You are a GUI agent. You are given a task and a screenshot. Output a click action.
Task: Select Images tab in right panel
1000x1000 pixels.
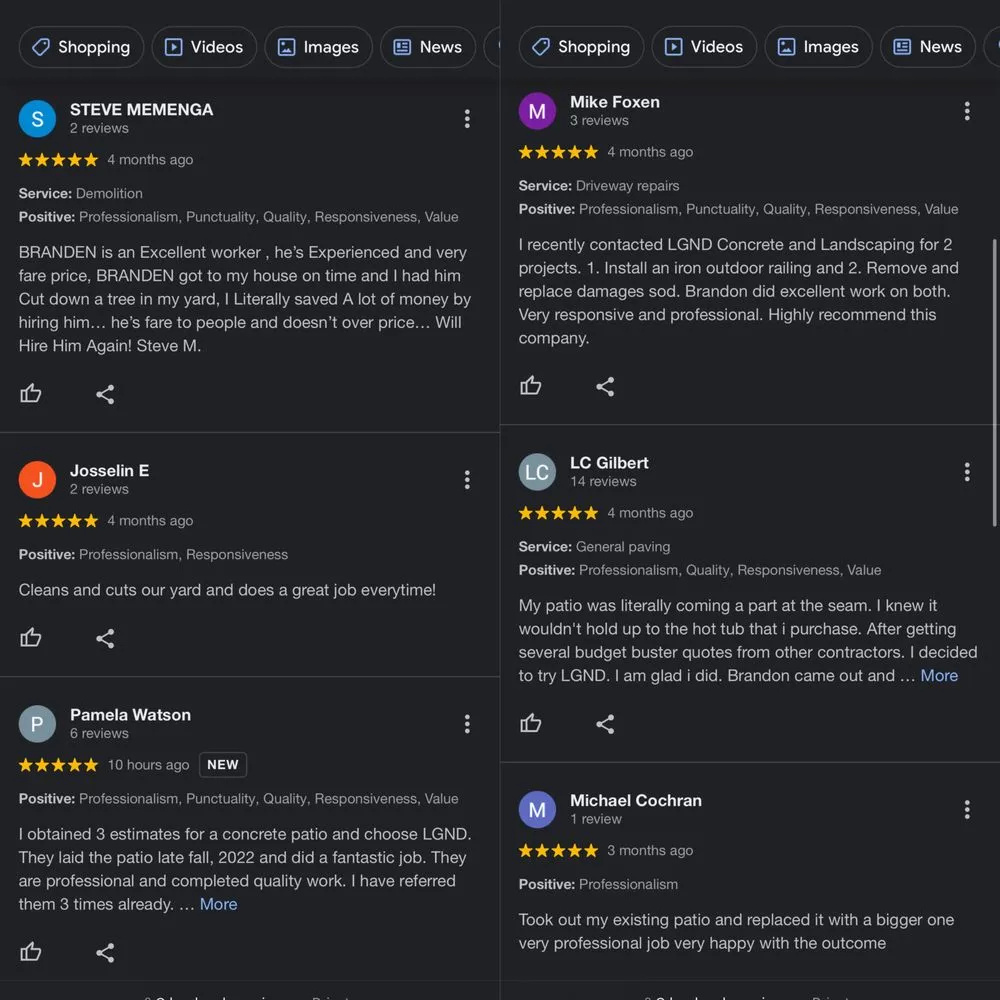(x=818, y=47)
